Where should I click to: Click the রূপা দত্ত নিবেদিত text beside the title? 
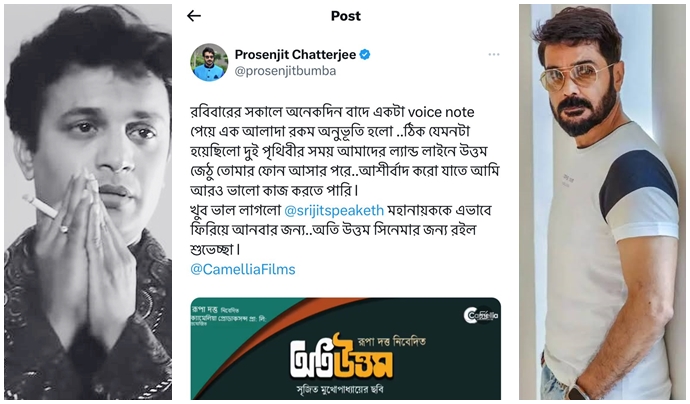tap(392, 341)
